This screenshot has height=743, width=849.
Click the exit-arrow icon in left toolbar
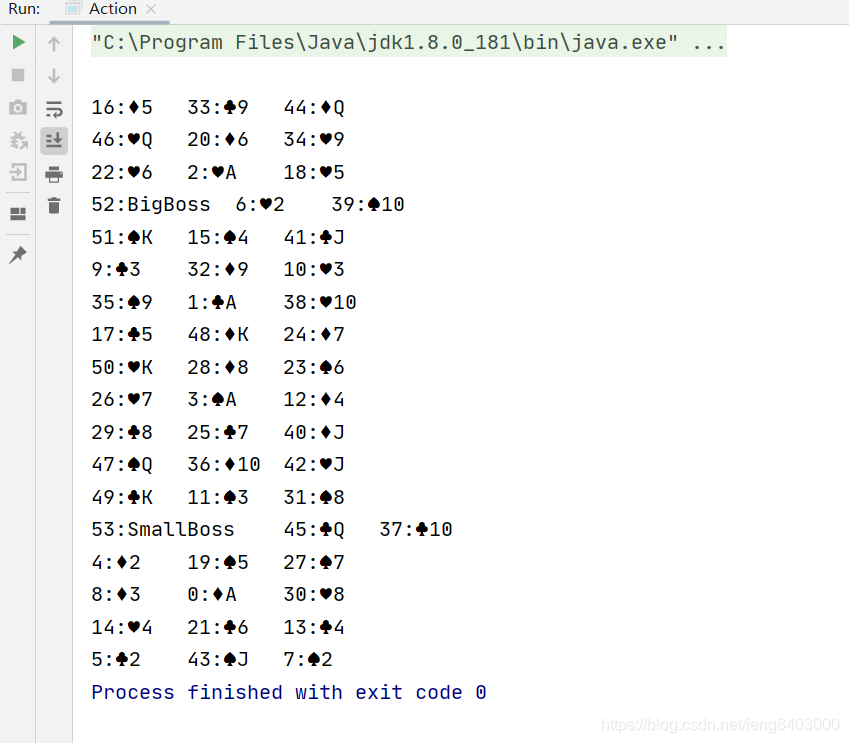coord(18,174)
